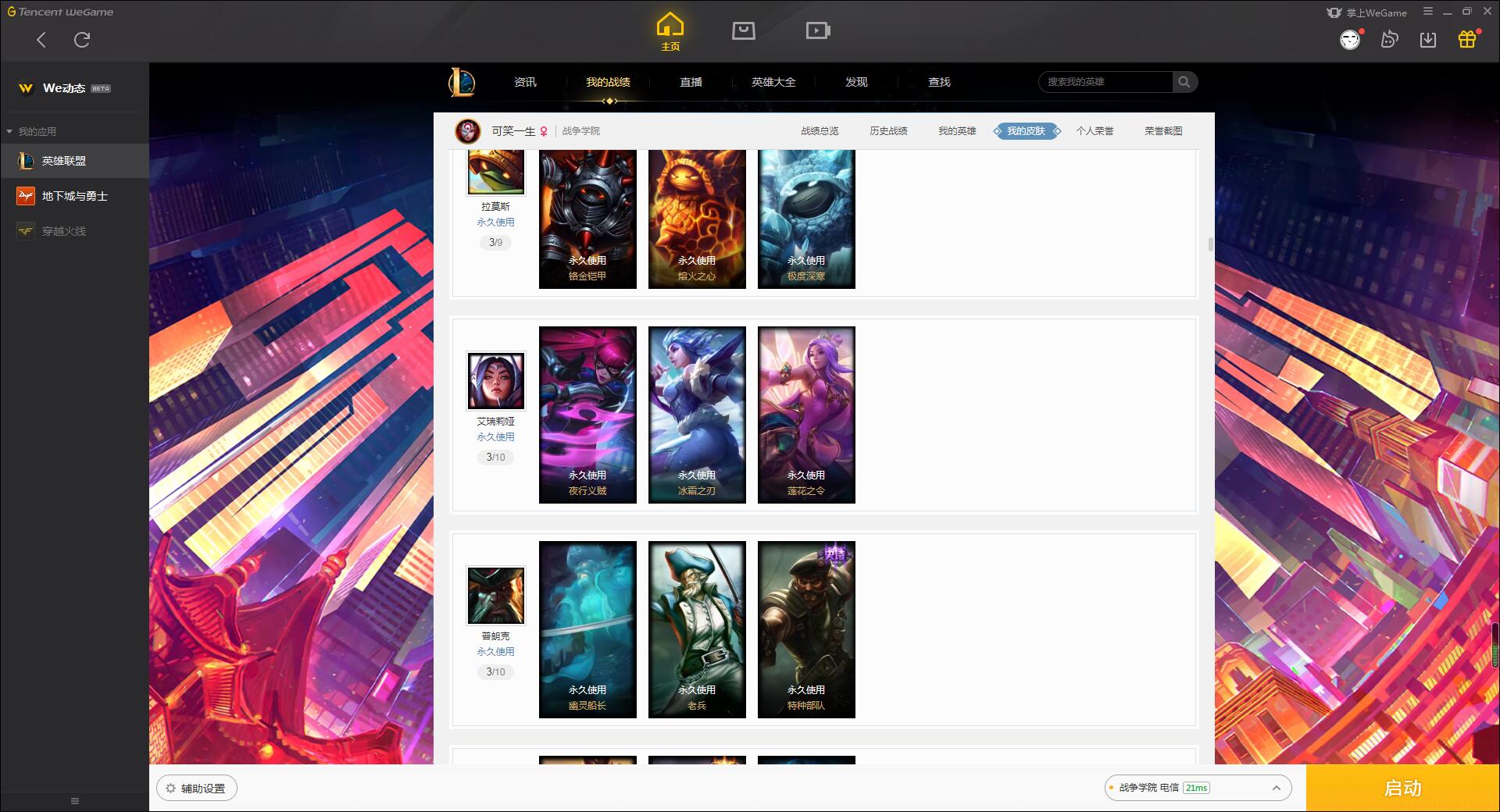Open the 老兵 skin card
The height and width of the screenshot is (812, 1500).
click(x=697, y=629)
